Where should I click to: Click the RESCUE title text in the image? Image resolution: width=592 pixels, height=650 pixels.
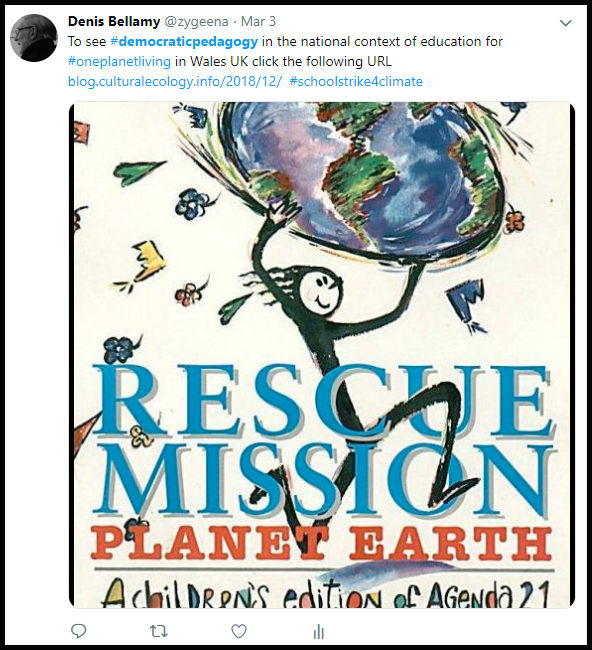321,400
